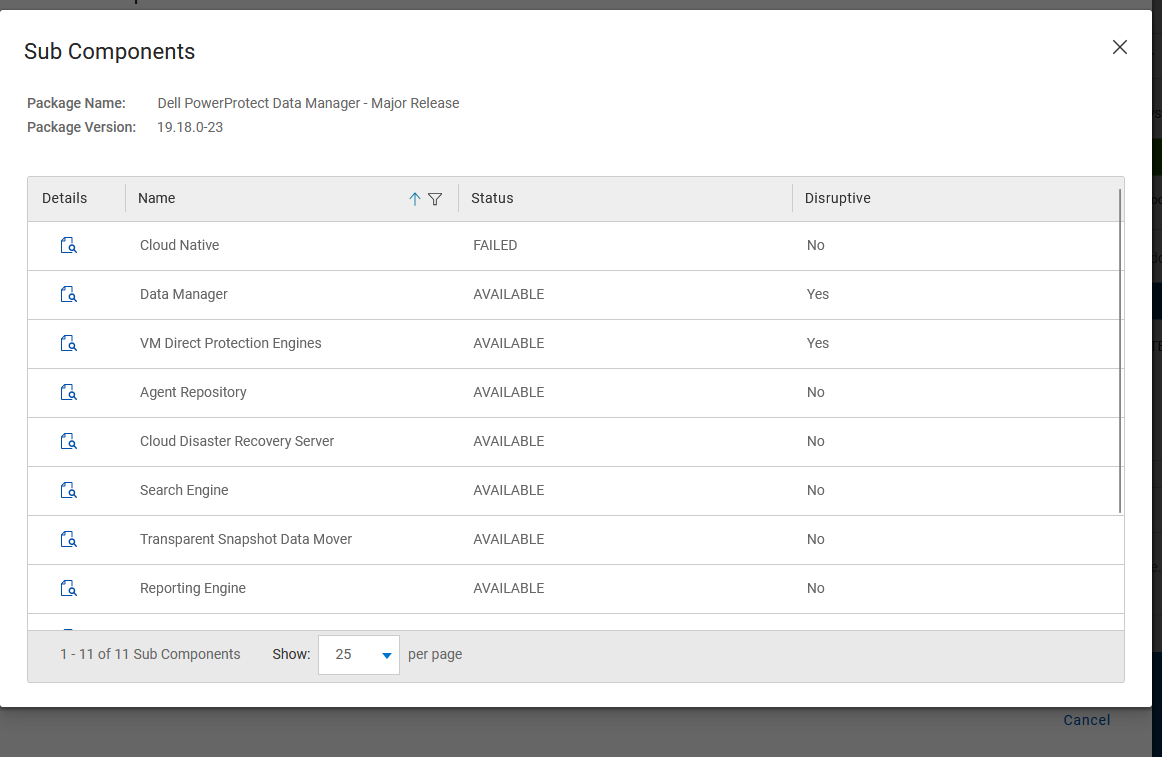Open details for Cloud Native component
The image size is (1162, 757).
(x=68, y=246)
